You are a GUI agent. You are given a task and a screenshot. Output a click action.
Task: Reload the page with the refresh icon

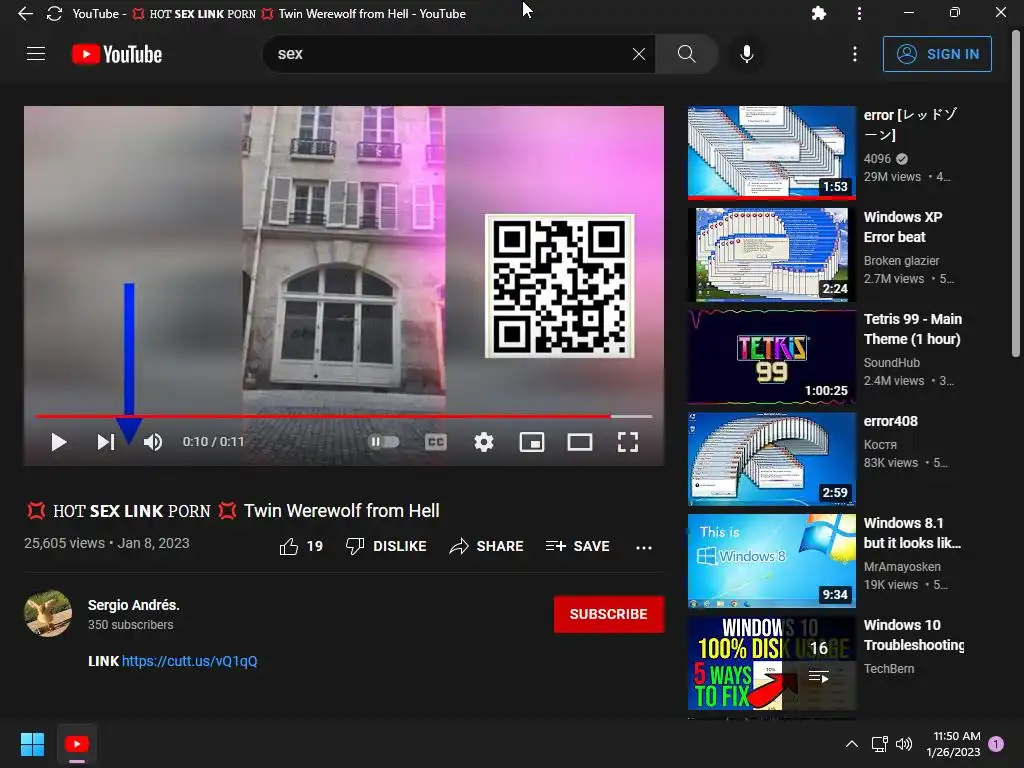tap(54, 14)
